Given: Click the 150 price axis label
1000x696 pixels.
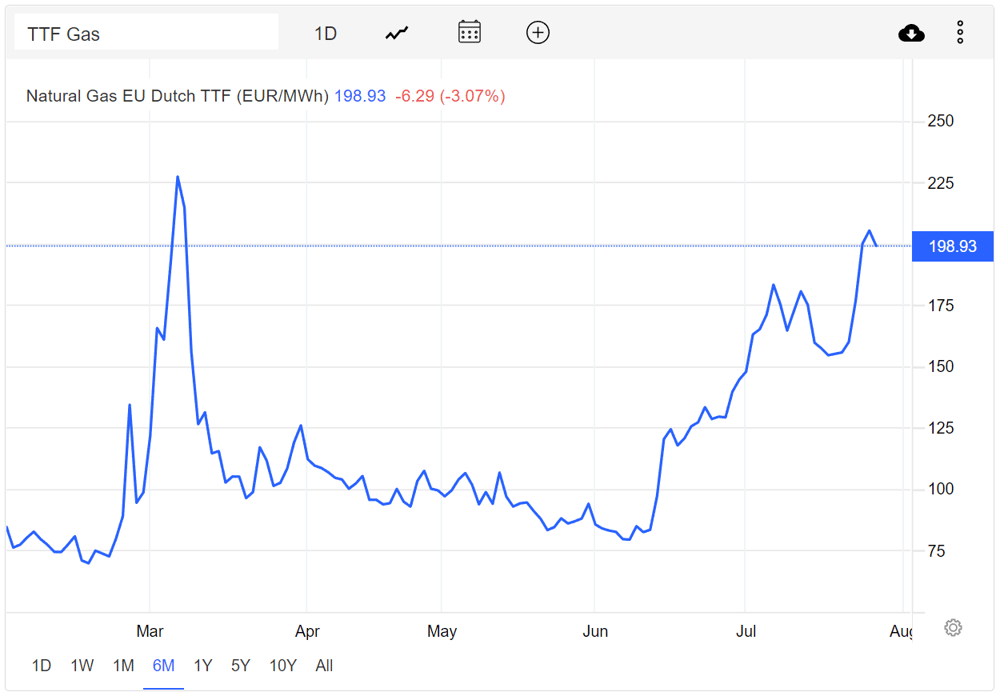Looking at the screenshot, I should pyautogui.click(x=940, y=367).
